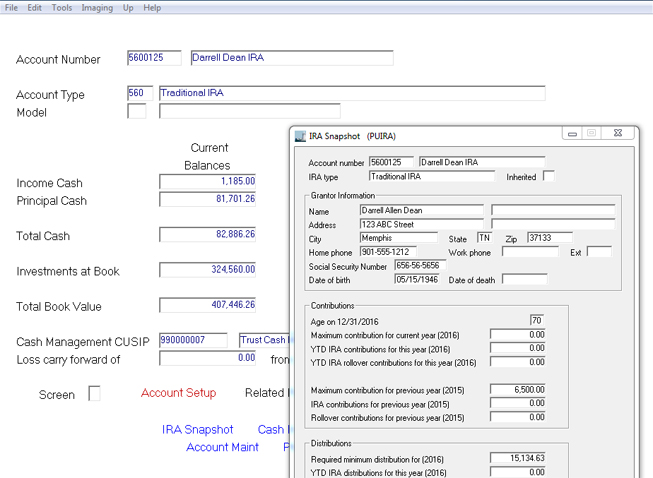Click the State field TN
The width and height of the screenshot is (653, 478).
485,238
